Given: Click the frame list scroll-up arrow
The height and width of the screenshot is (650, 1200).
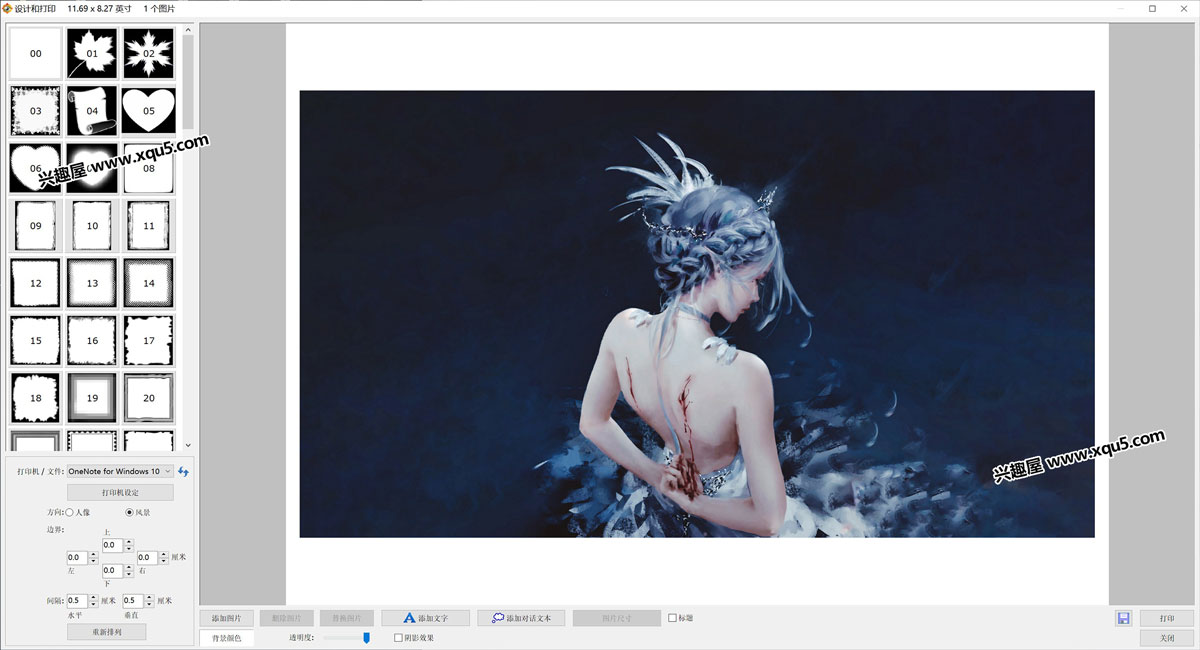Looking at the screenshot, I should click(x=188, y=29).
